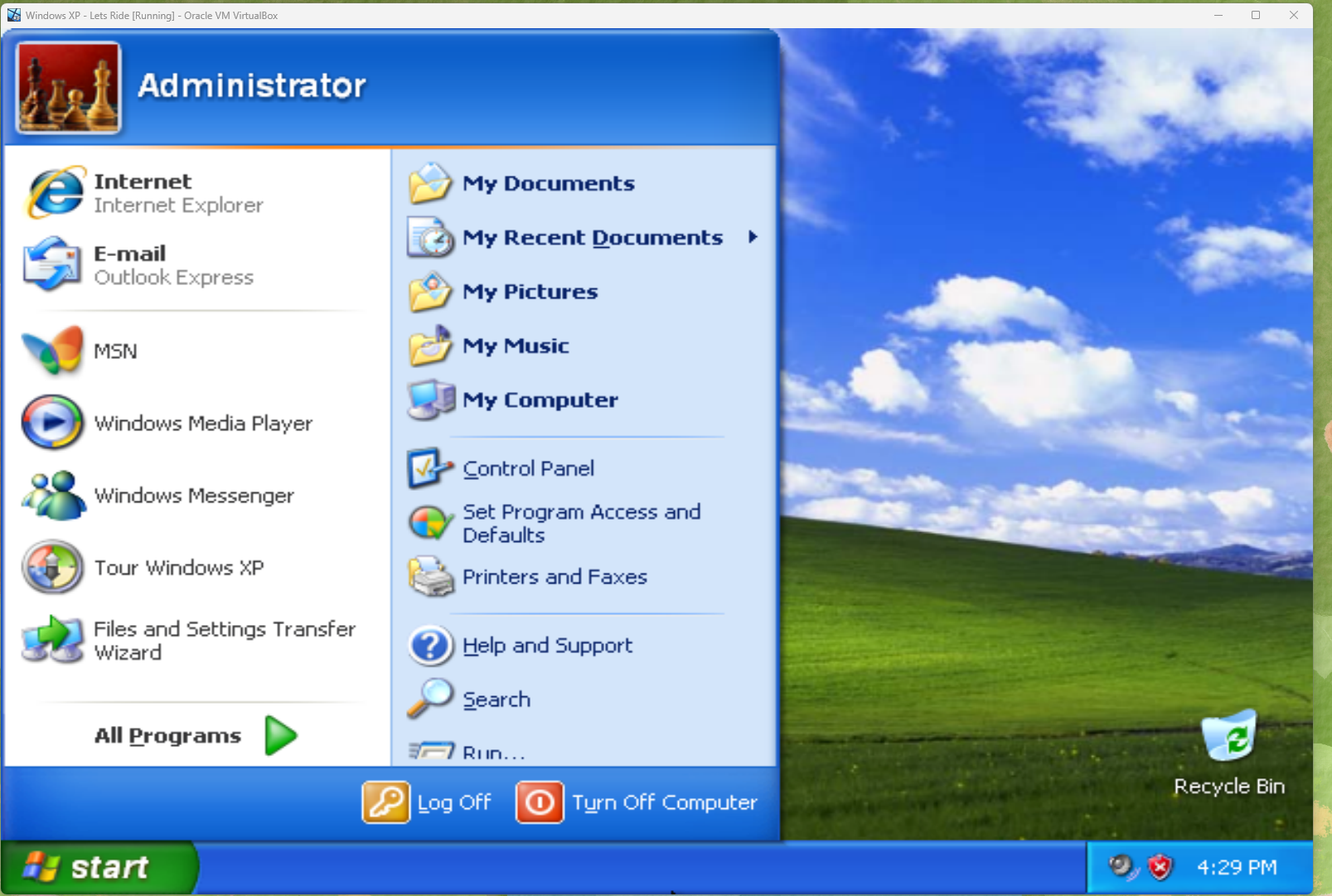Open the Recycle Bin desktop icon
The height and width of the screenshot is (896, 1332).
coord(1229,736)
